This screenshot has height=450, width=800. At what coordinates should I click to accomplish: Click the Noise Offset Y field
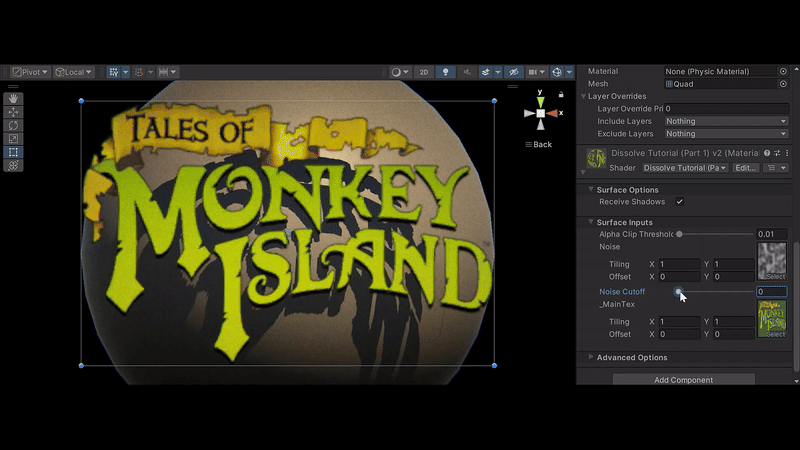click(x=733, y=277)
